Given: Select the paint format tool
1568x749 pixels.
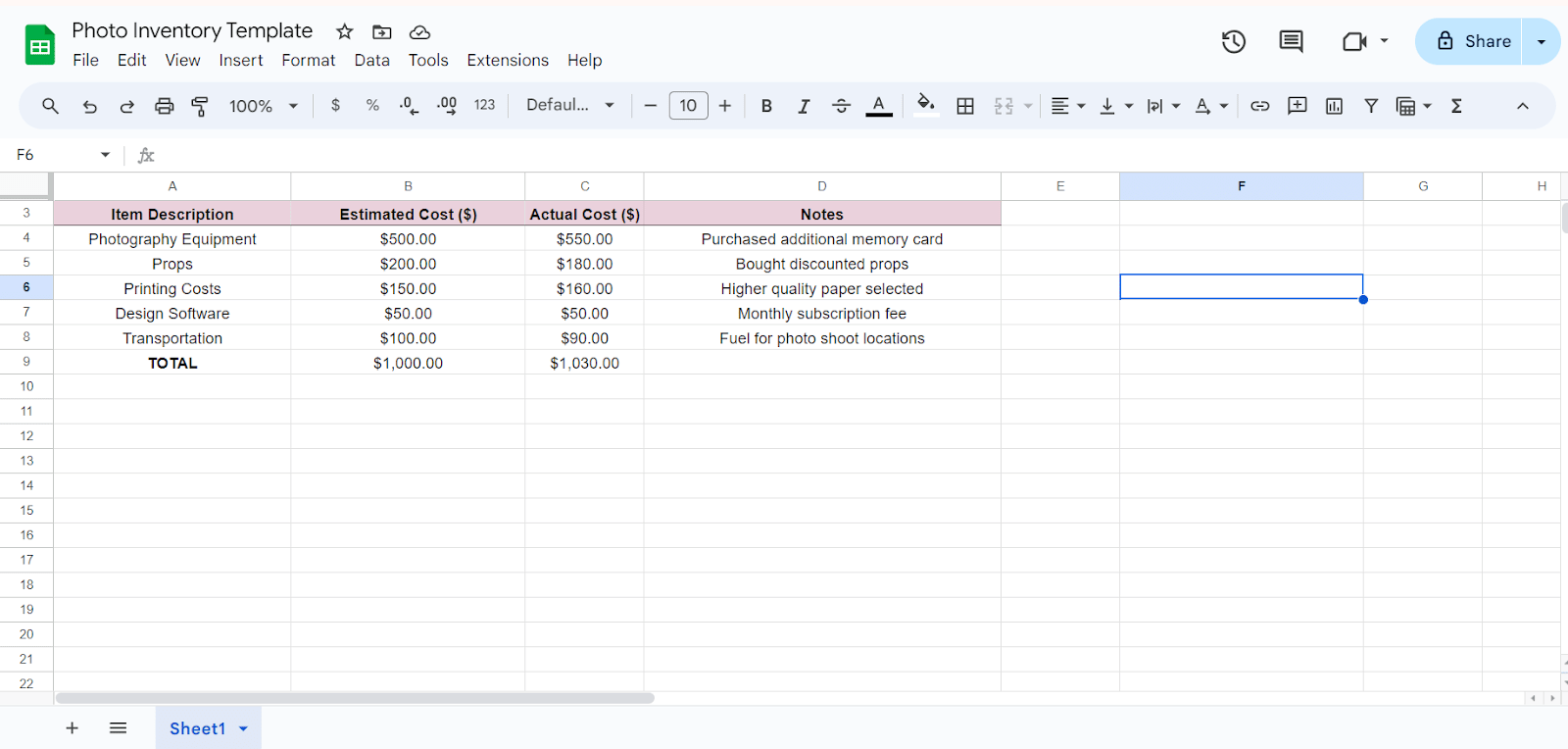Looking at the screenshot, I should [x=200, y=106].
